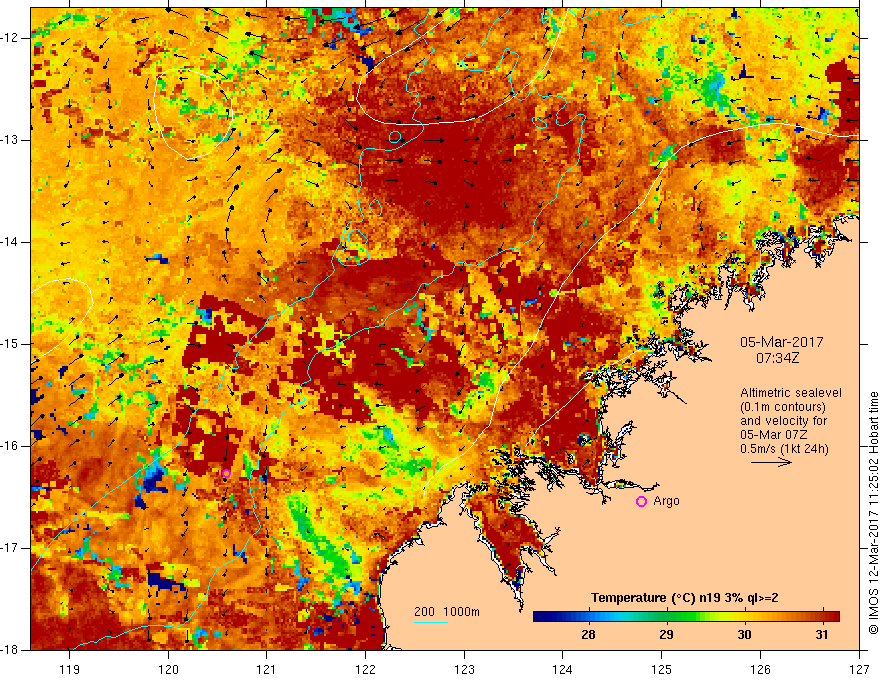The height and width of the screenshot is (680, 880).
Task: Click the "0.5m/s (1kt 24h)" text
Action: point(784,448)
